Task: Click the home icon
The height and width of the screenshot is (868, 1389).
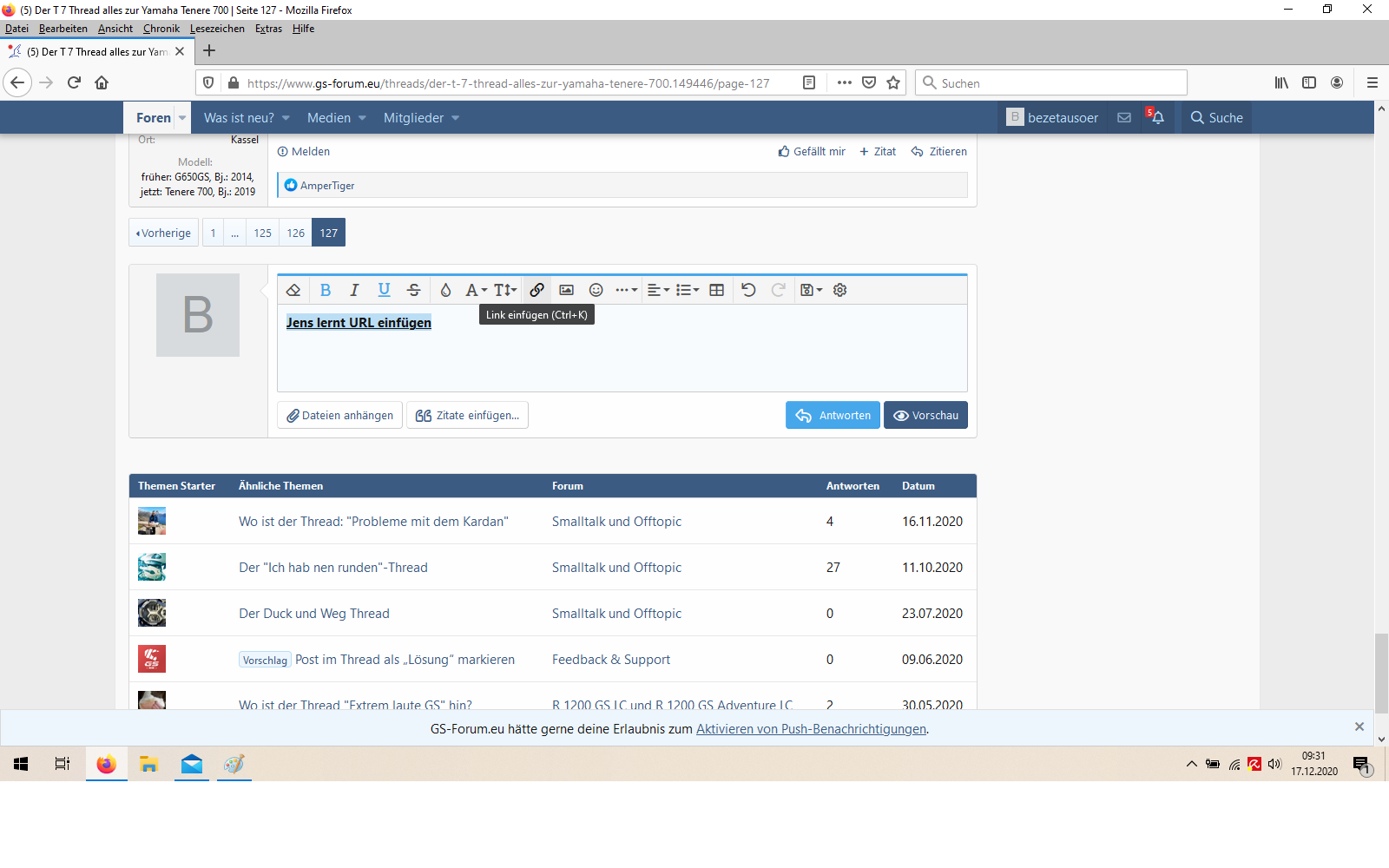Action: (x=102, y=82)
